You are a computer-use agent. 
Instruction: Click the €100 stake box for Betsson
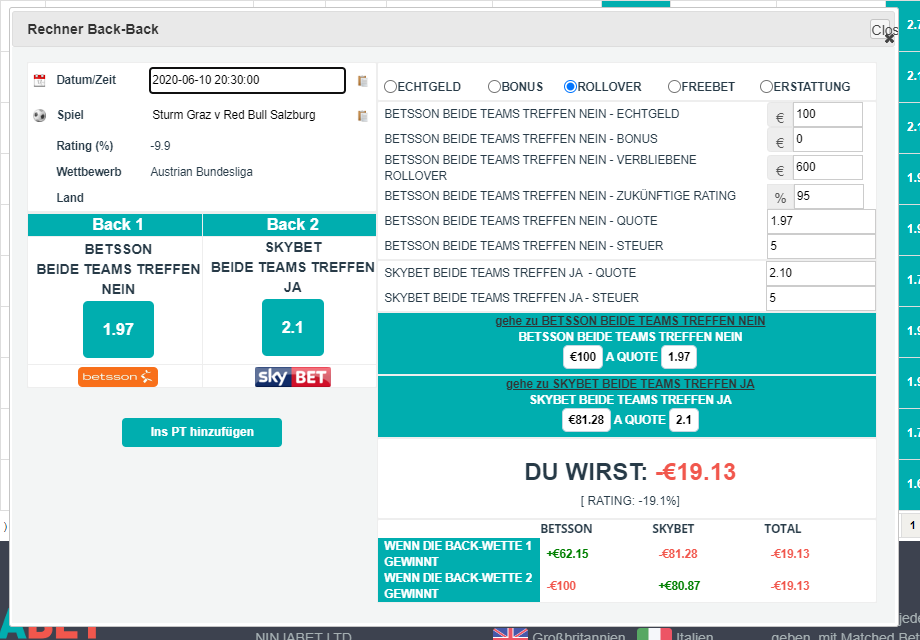click(583, 357)
